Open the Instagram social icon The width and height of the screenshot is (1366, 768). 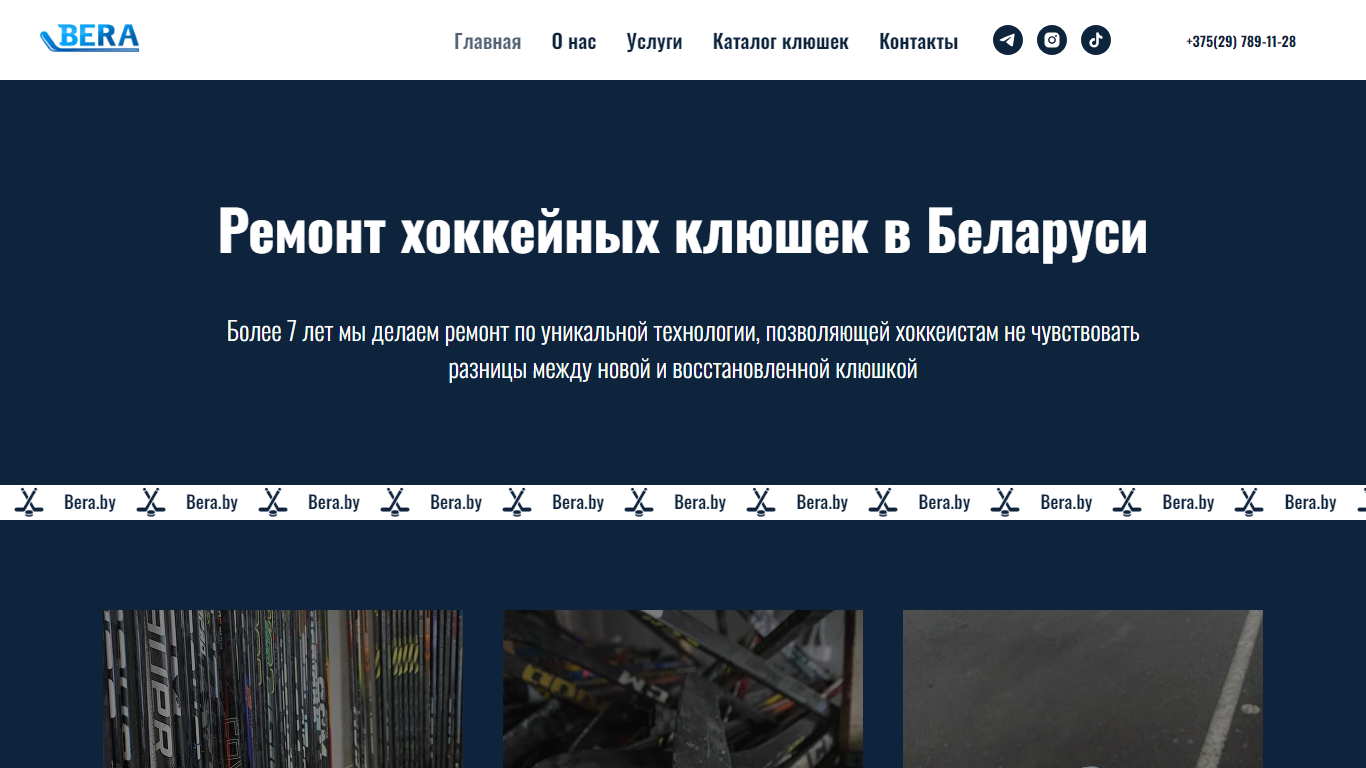1052,40
